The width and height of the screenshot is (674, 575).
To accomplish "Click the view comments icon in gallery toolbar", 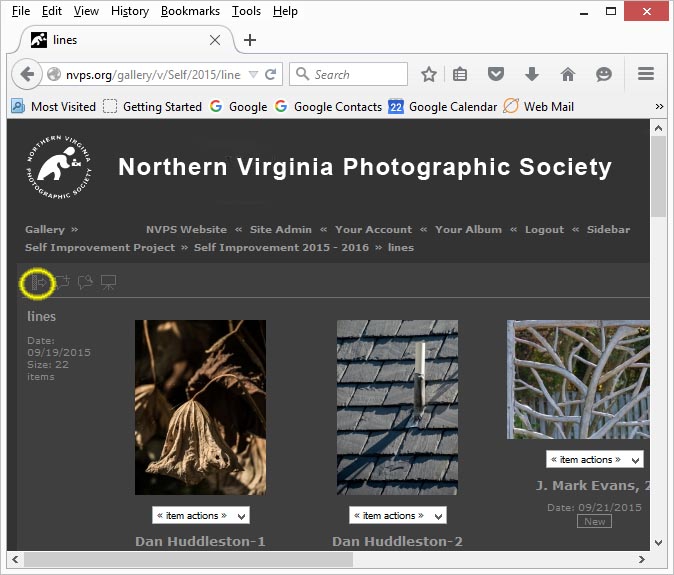I will [85, 283].
